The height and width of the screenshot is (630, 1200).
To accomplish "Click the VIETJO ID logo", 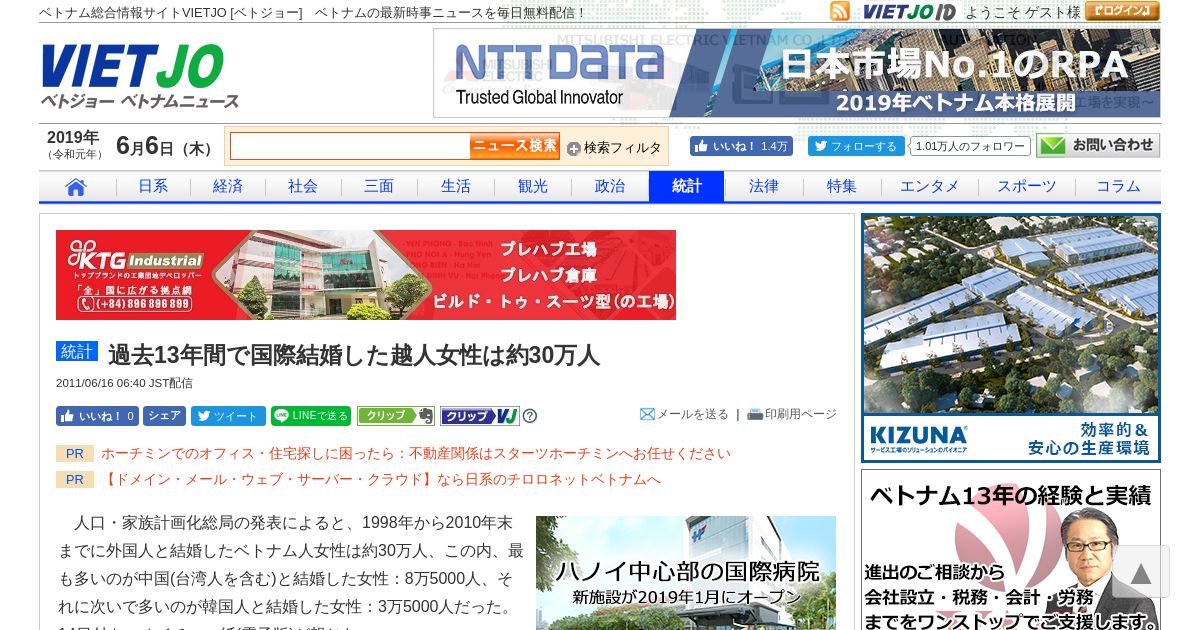I will [909, 12].
